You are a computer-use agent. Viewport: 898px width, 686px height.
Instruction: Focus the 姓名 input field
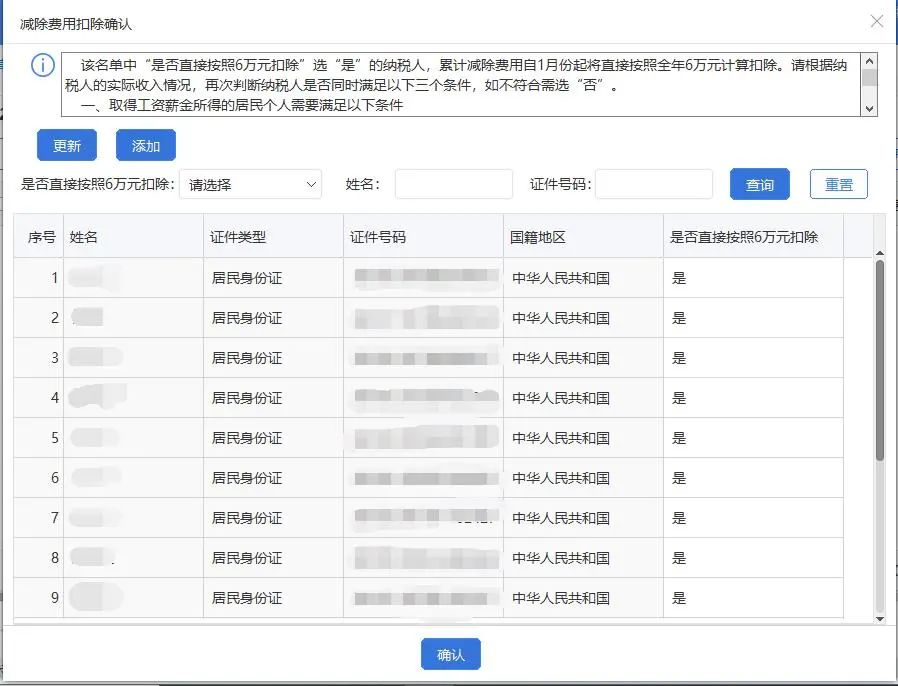tap(454, 184)
